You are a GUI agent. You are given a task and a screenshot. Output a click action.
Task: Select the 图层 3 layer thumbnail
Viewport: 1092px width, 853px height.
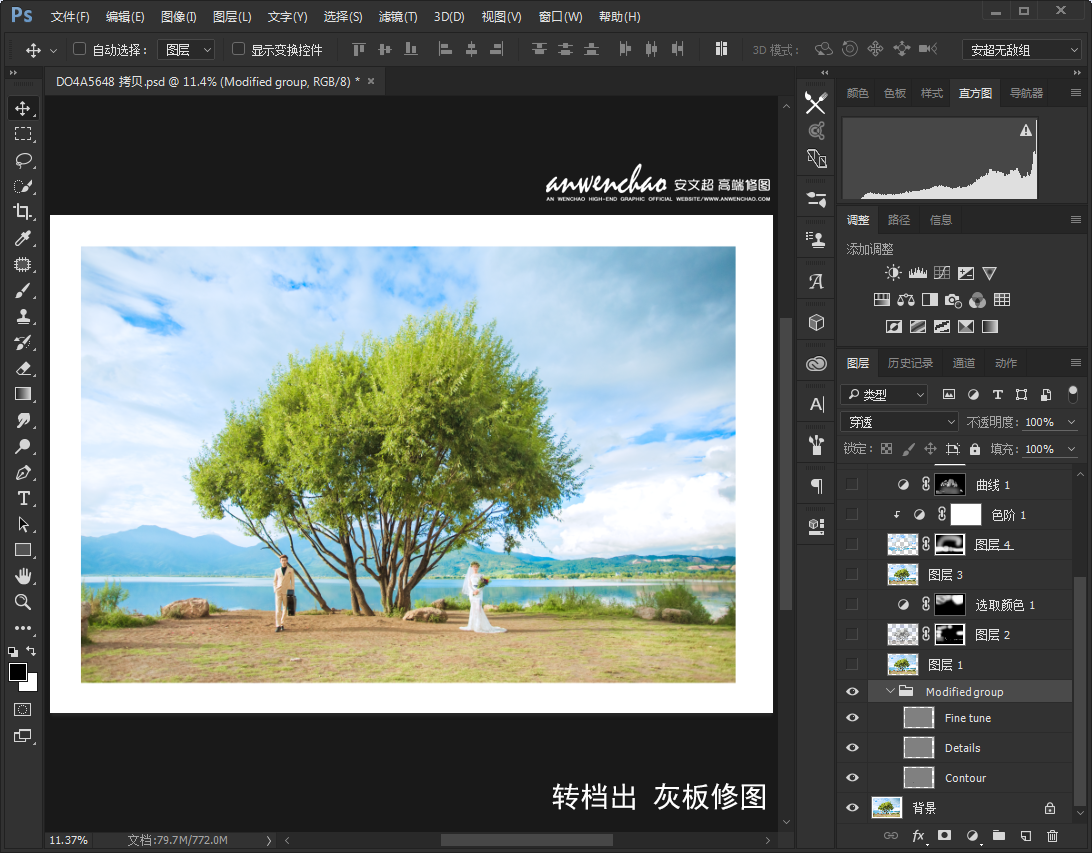point(903,574)
